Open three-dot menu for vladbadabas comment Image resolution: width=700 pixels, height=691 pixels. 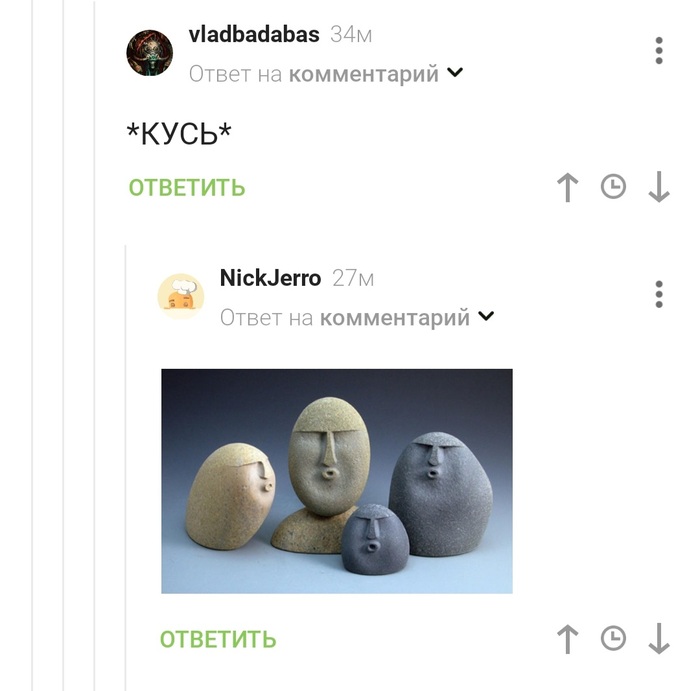coord(659,50)
